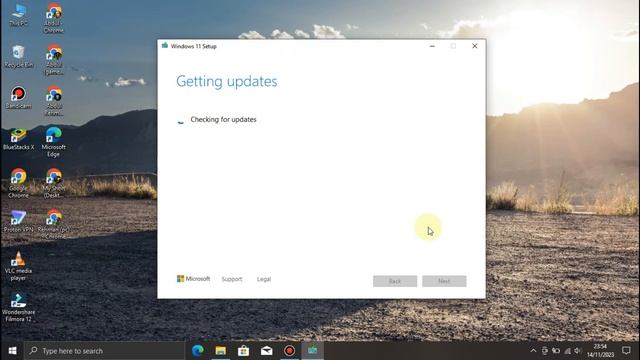This screenshot has height=360, width=640.
Task: Open Edge from the taskbar
Action: (x=198, y=351)
